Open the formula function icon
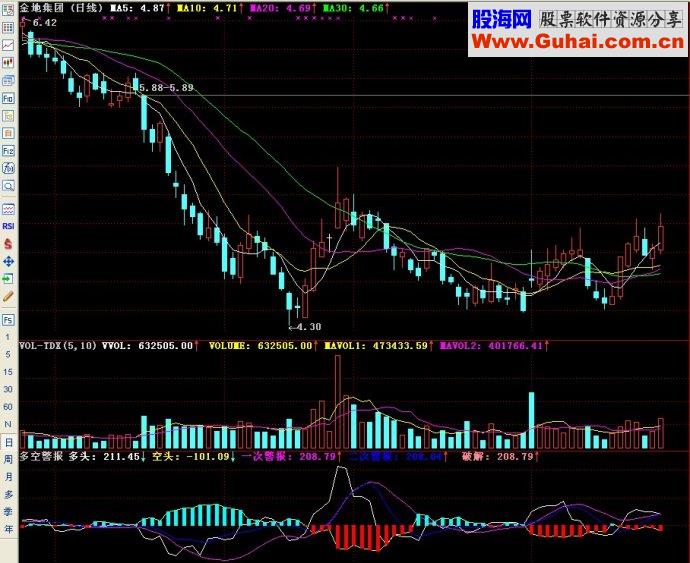Image resolution: width=690 pixels, height=563 pixels. (x=8, y=168)
